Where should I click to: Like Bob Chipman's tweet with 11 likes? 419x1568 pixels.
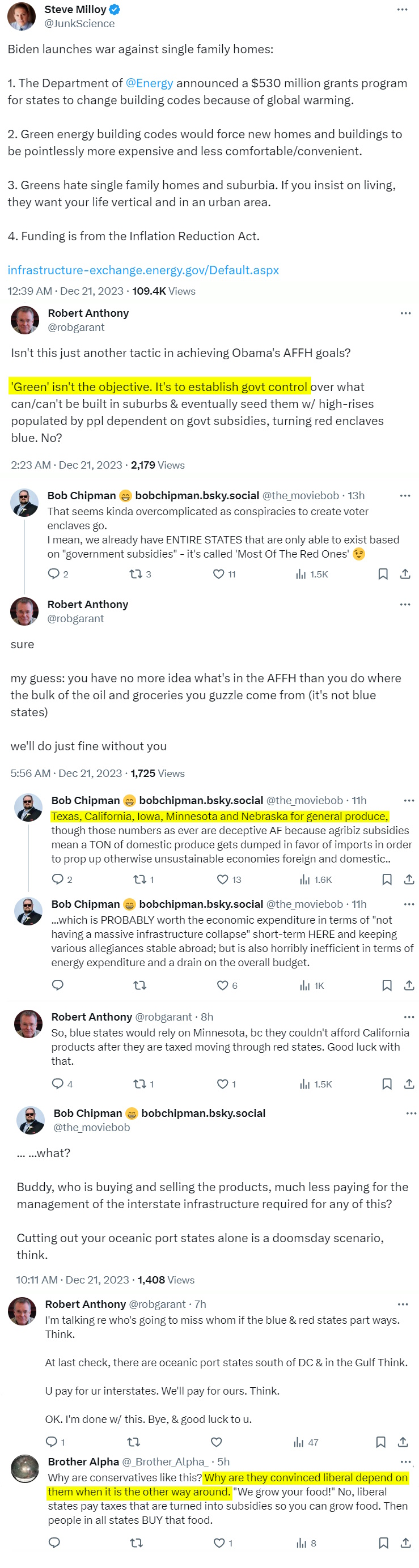pyautogui.click(x=219, y=573)
